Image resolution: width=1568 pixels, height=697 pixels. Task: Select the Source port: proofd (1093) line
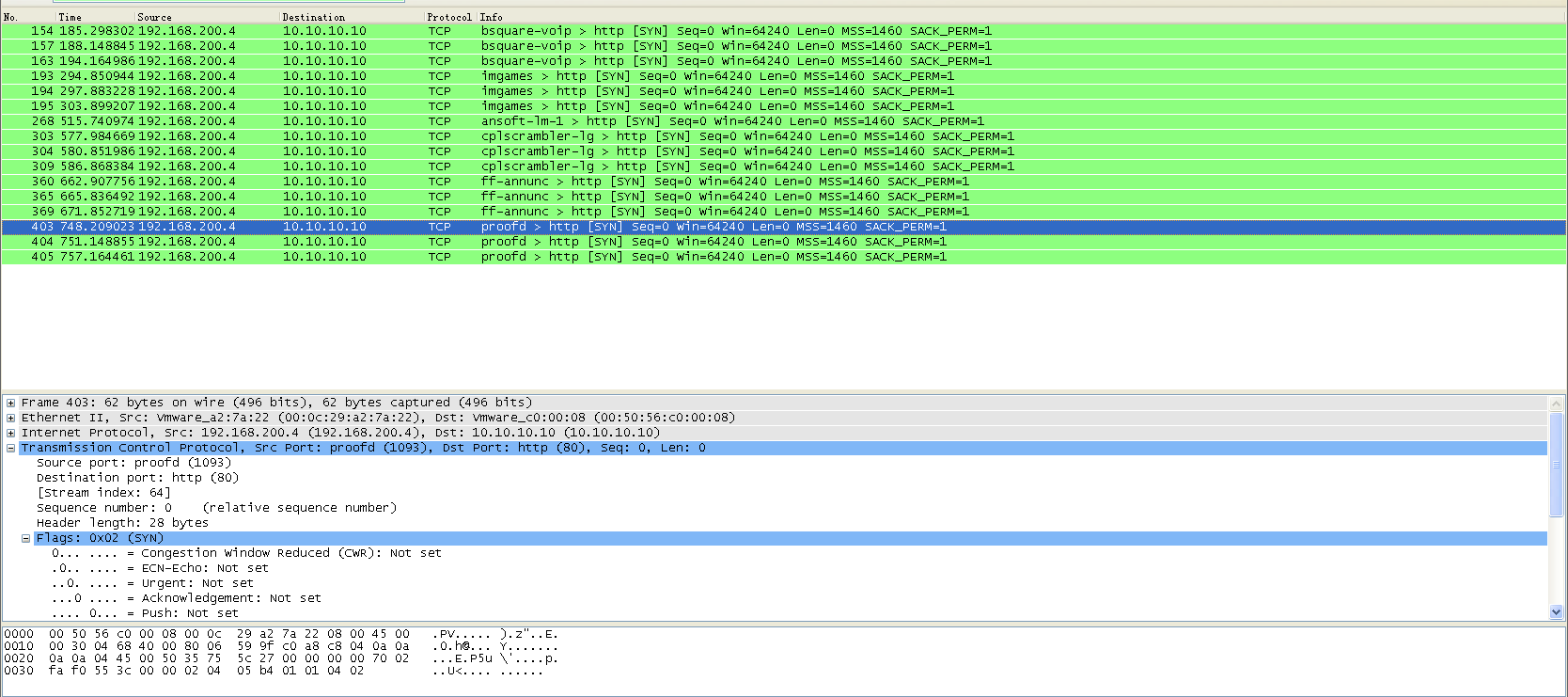point(133,463)
